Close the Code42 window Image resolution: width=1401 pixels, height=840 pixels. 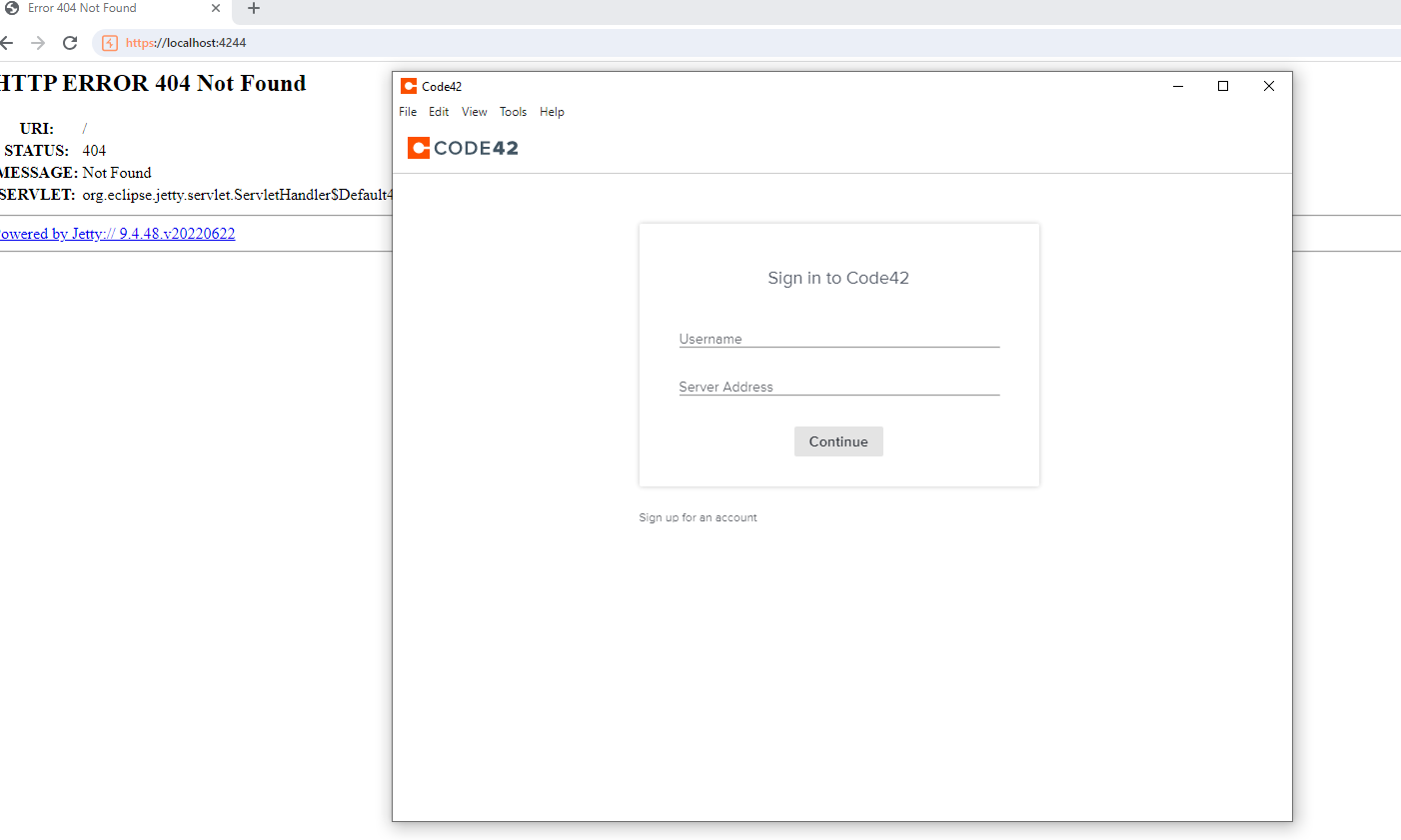[x=1269, y=86]
